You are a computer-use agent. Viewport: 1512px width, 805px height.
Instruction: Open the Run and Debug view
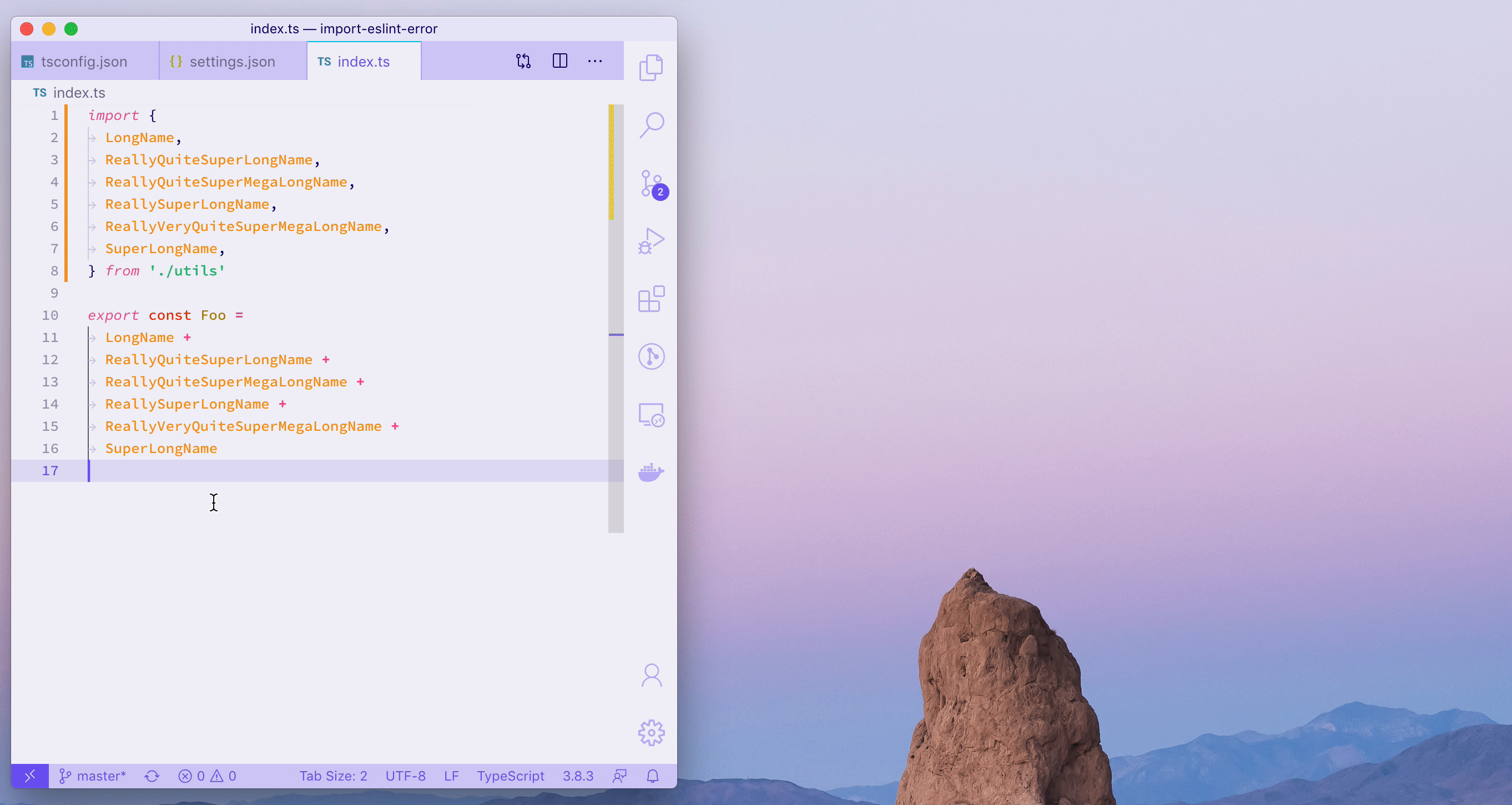pyautogui.click(x=651, y=241)
